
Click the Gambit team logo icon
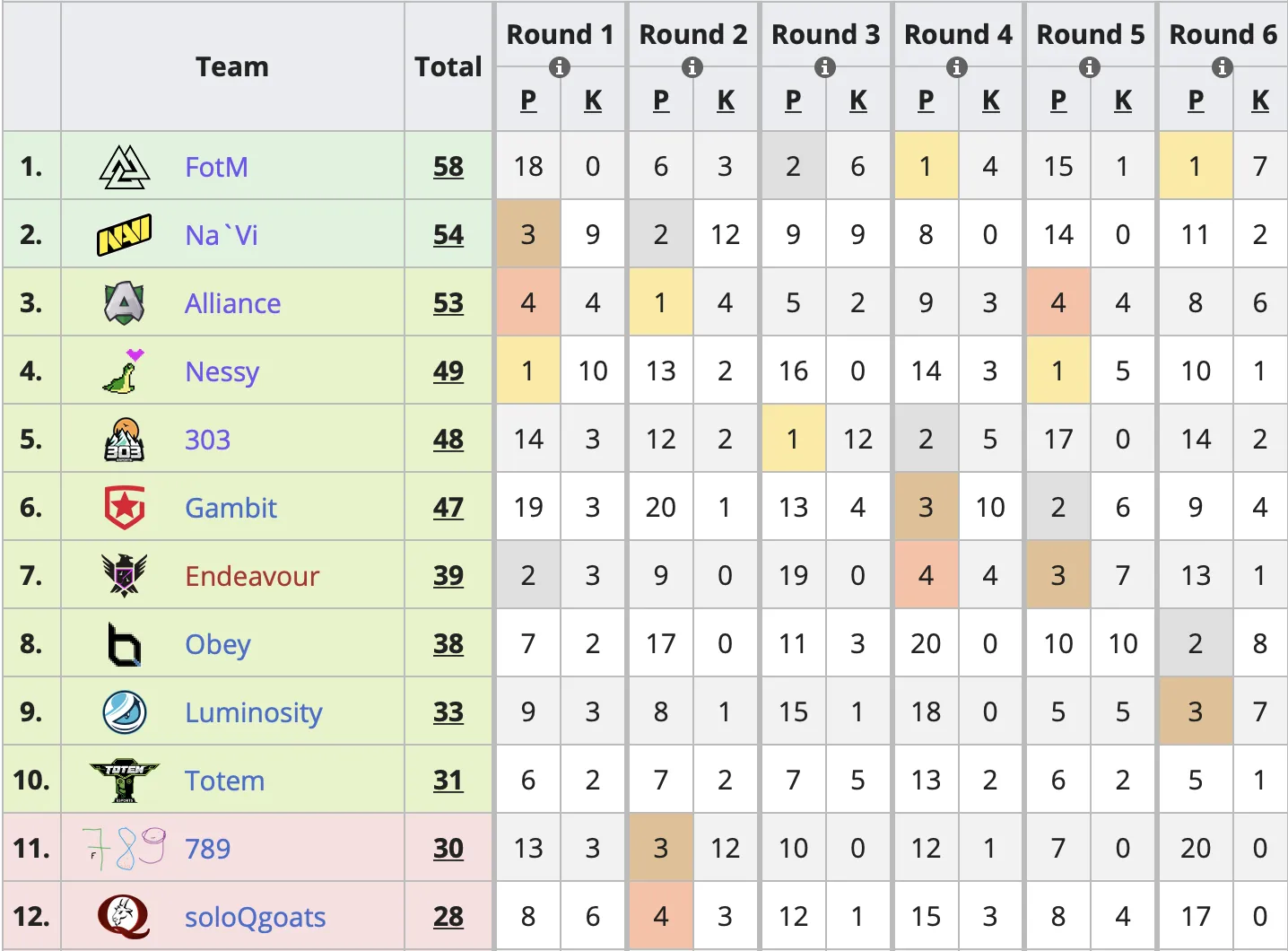pos(124,508)
